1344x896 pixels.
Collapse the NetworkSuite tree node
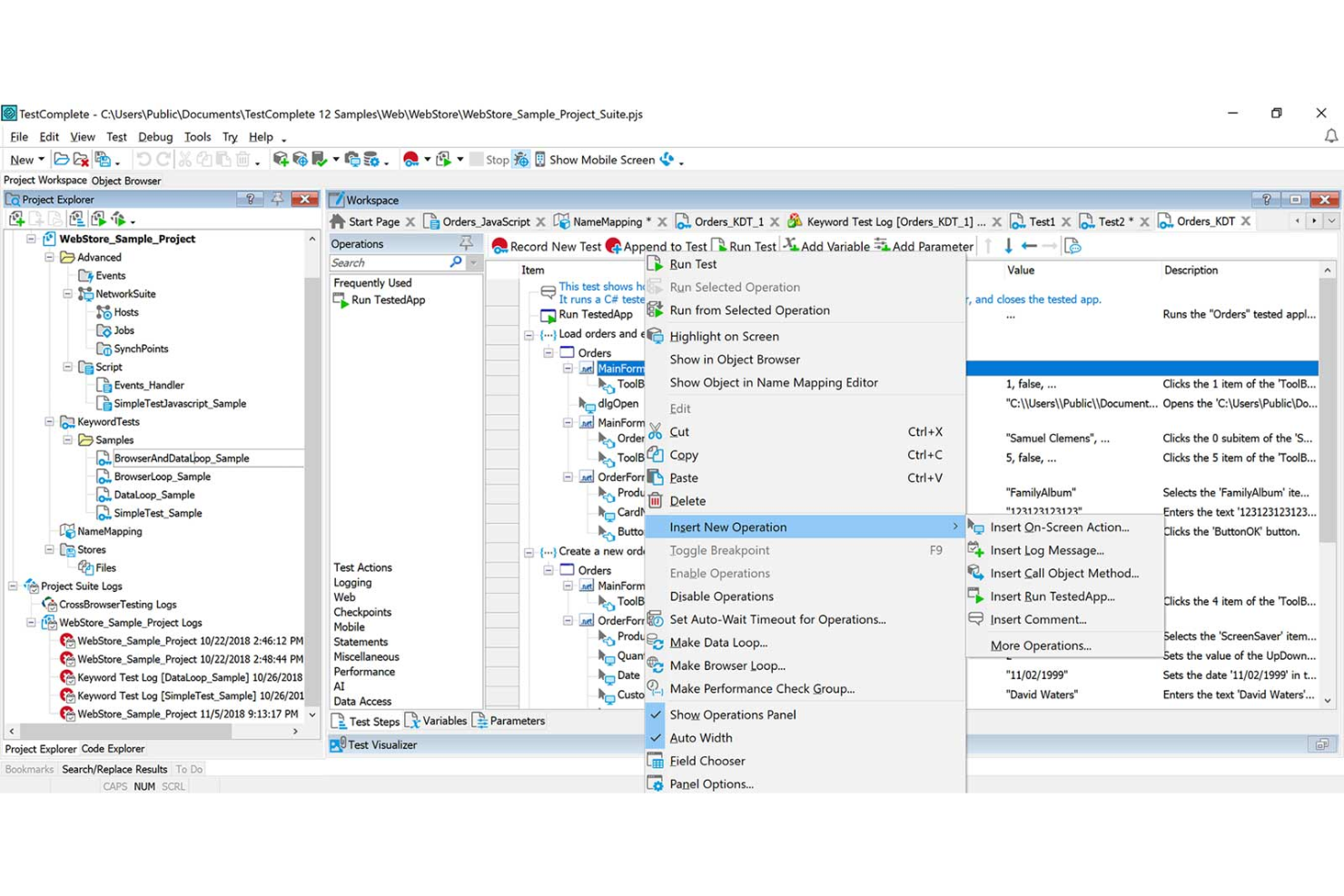67,293
